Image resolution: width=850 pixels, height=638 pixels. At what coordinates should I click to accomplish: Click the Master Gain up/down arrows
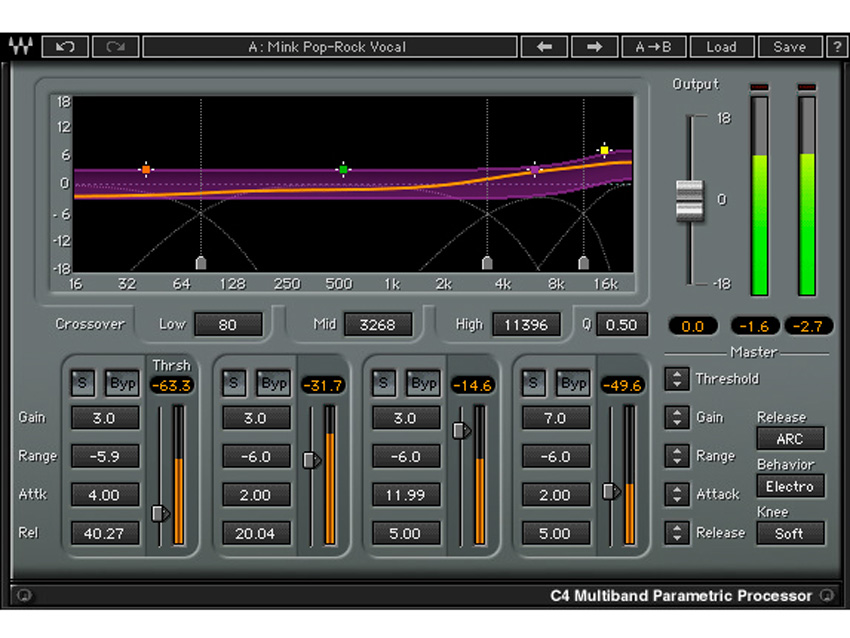pos(677,417)
